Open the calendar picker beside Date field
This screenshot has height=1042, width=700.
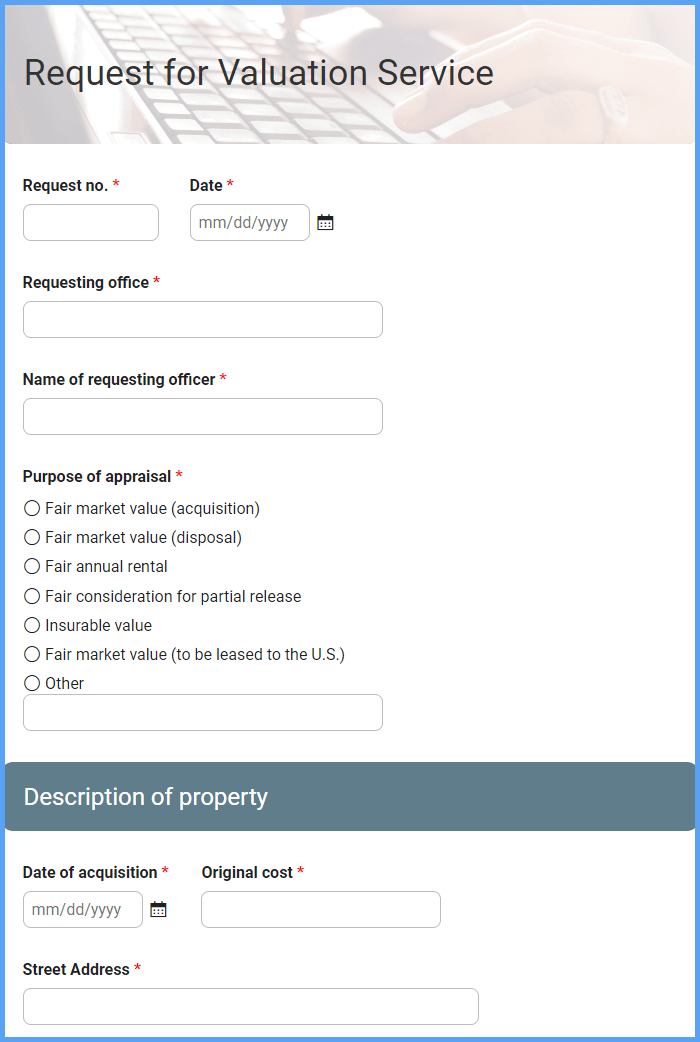click(x=325, y=223)
